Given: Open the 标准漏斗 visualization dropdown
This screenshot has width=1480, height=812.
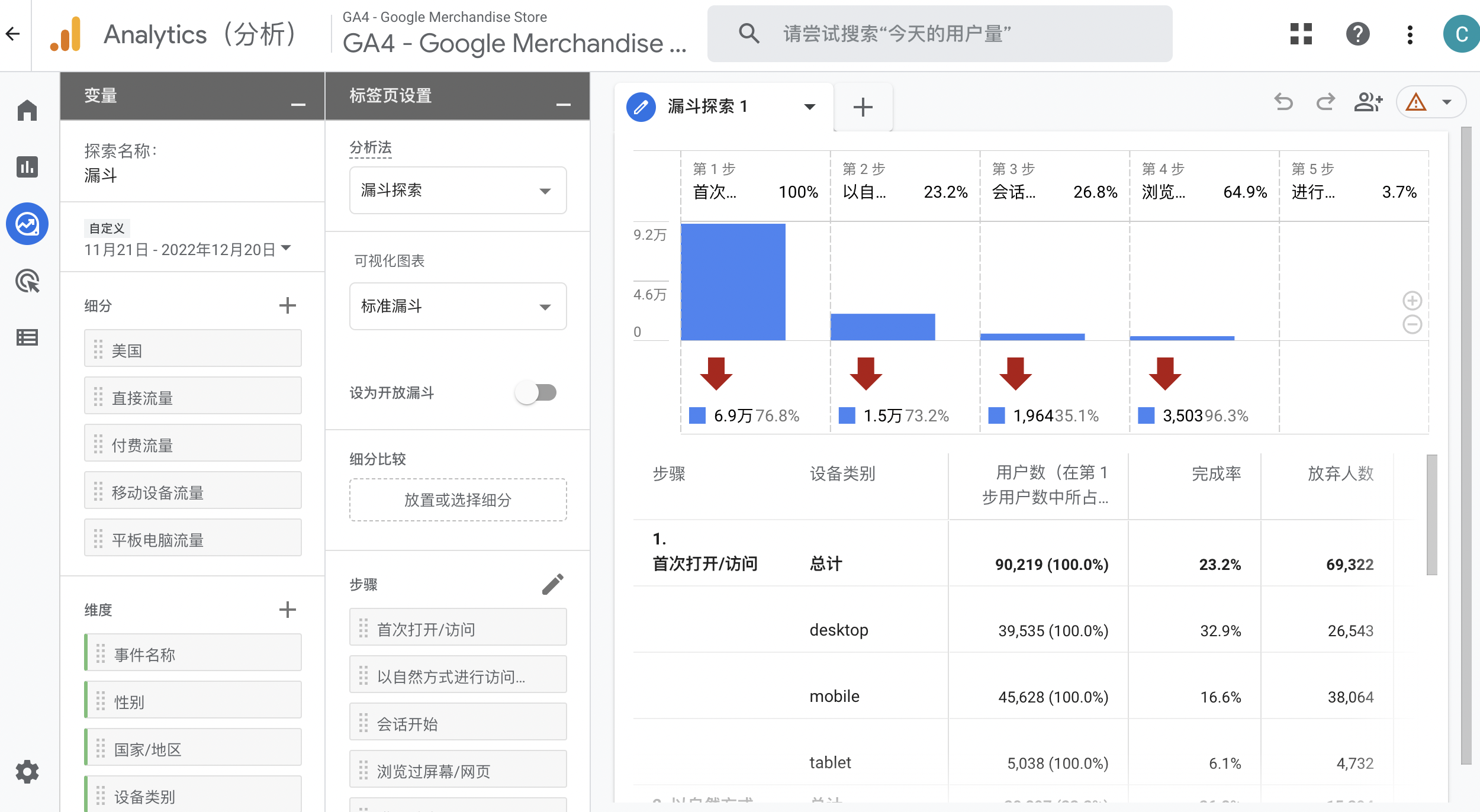Looking at the screenshot, I should pyautogui.click(x=458, y=307).
